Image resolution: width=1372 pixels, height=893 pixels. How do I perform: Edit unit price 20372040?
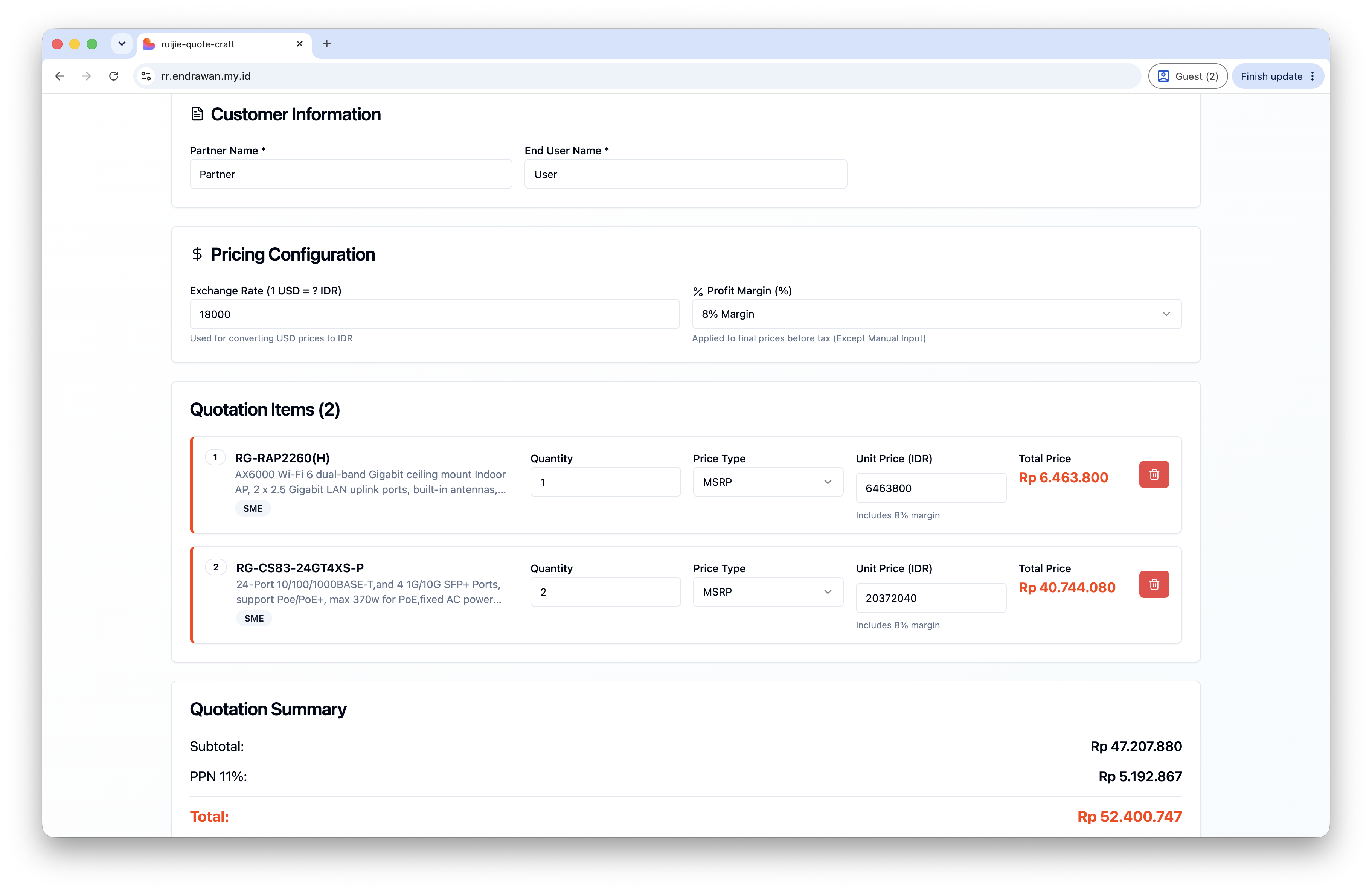click(930, 599)
